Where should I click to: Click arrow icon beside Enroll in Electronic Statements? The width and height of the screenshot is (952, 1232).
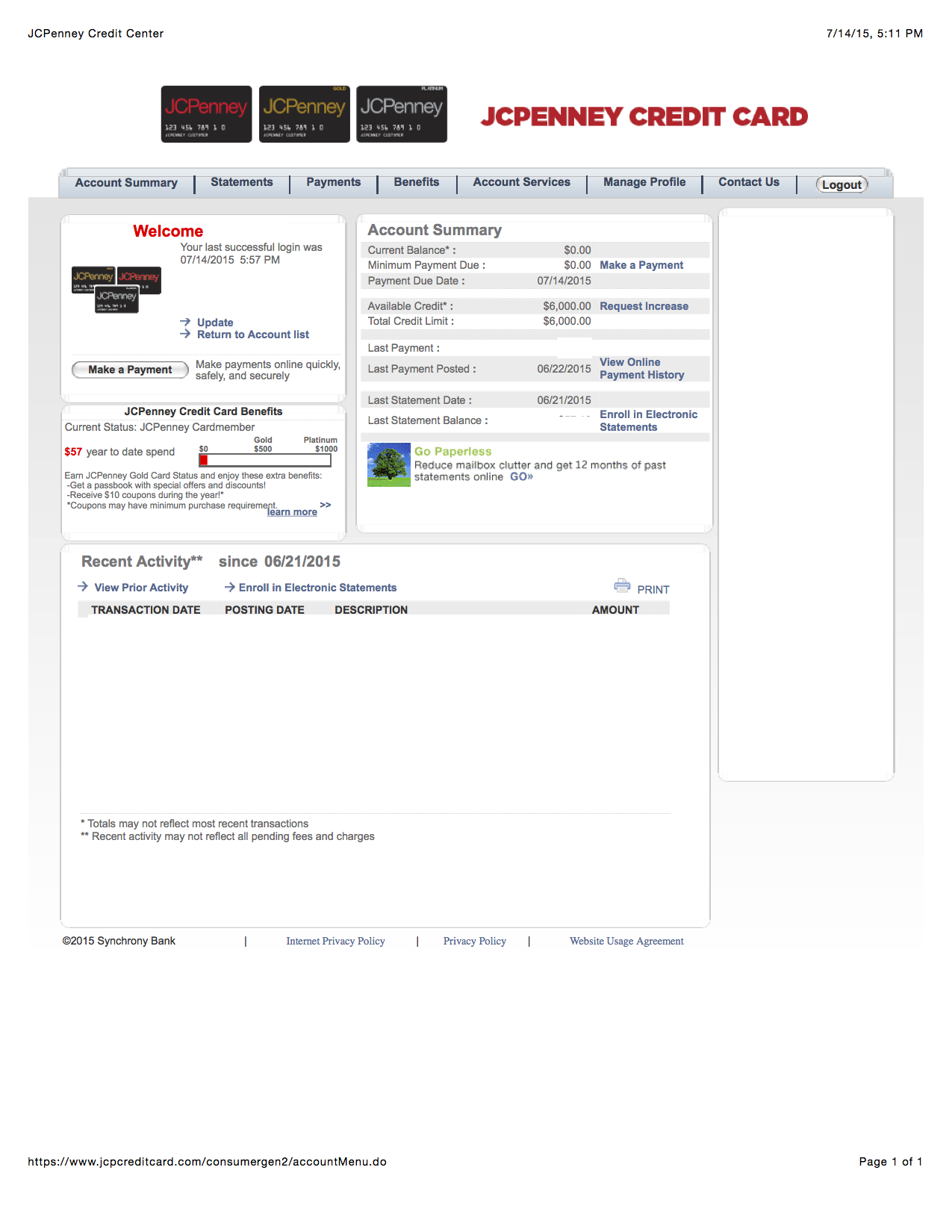230,588
